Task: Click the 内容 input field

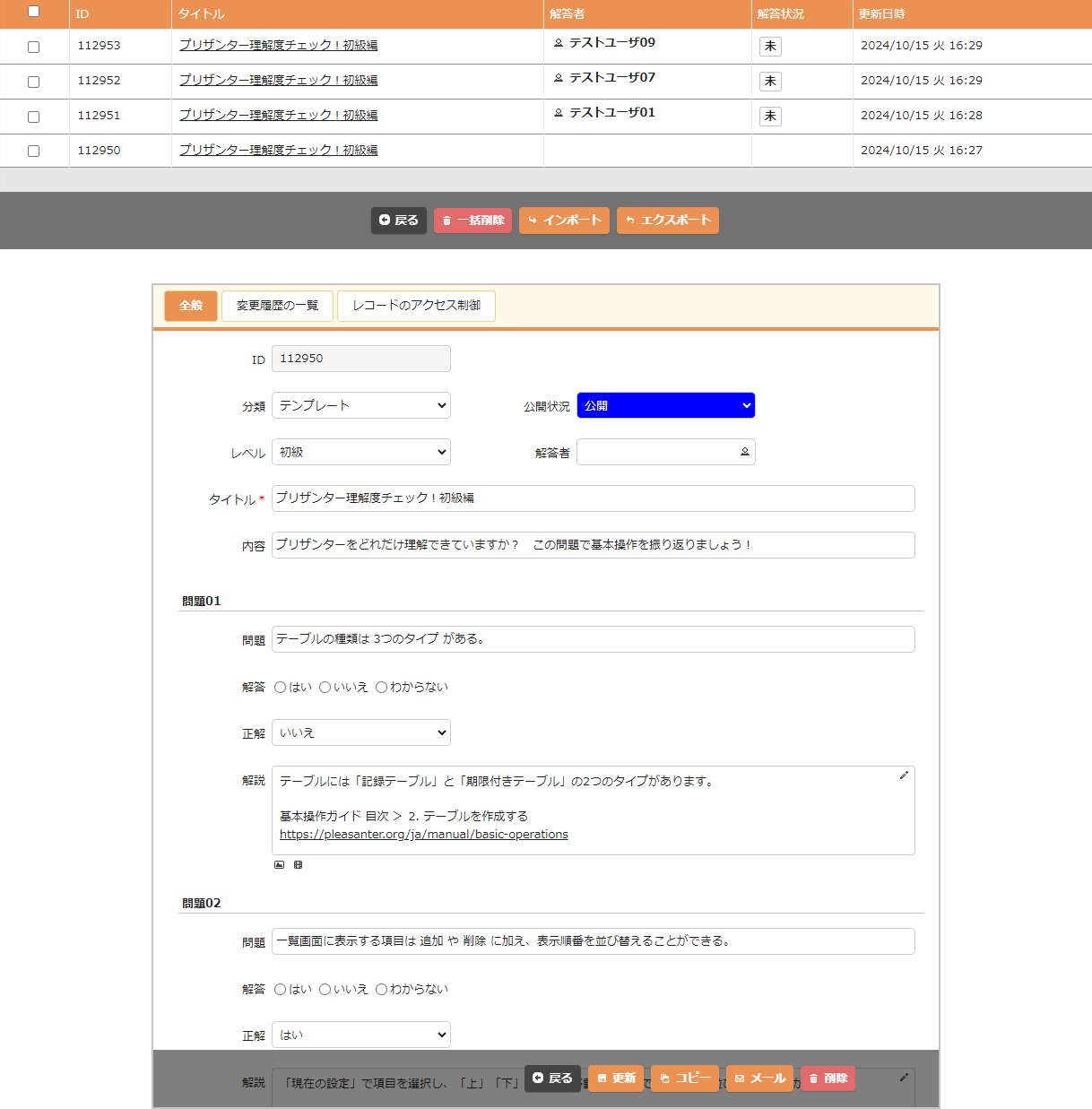Action: tap(594, 545)
